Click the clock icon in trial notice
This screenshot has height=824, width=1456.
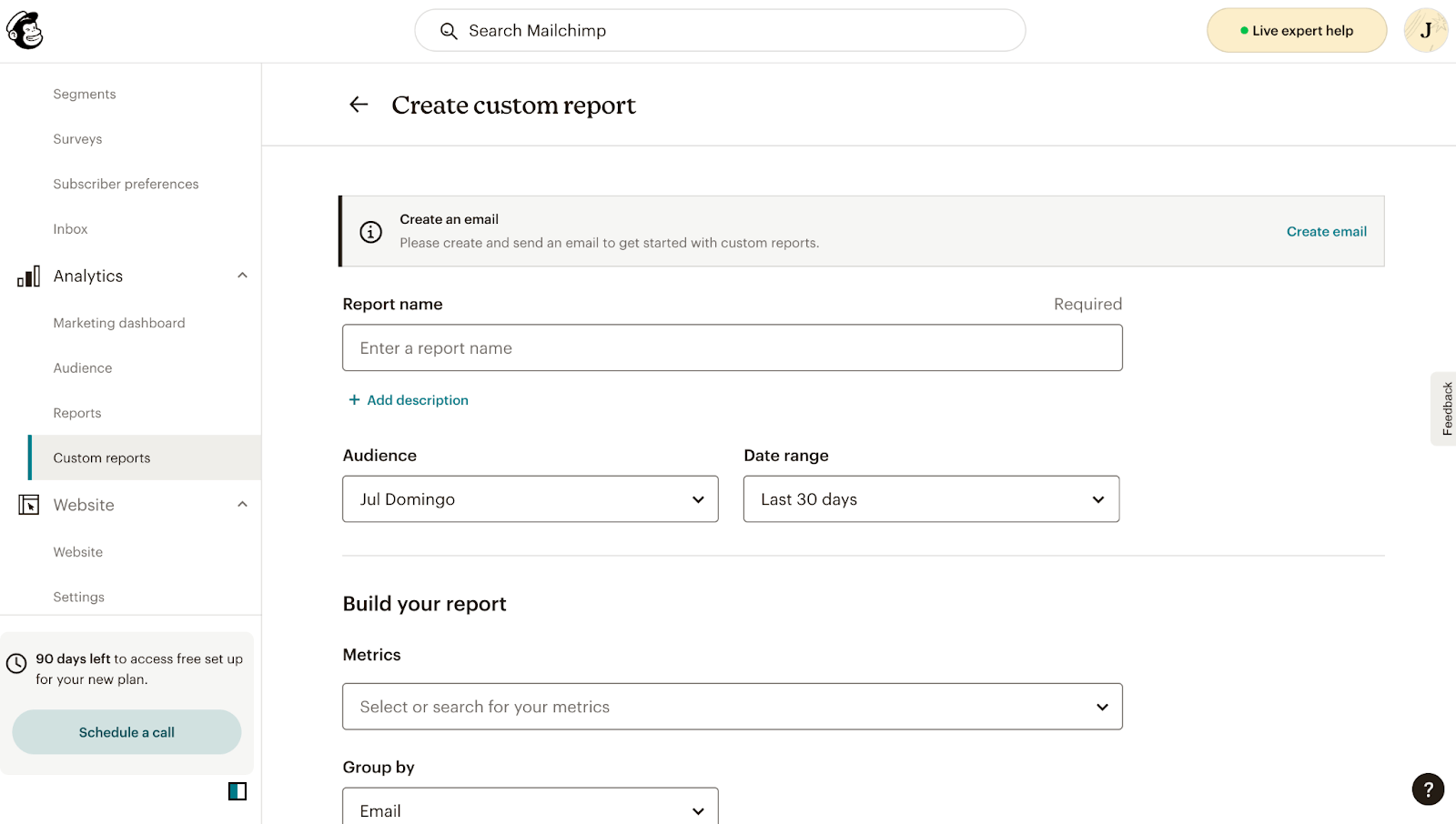tap(16, 664)
